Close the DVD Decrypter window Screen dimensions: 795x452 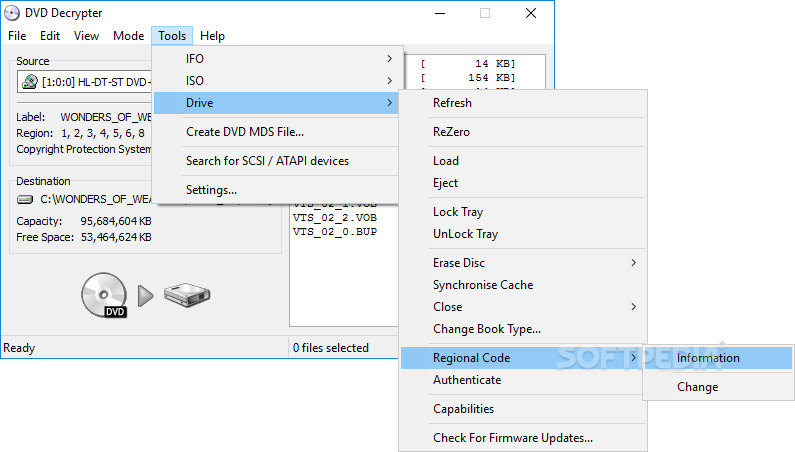pos(531,13)
